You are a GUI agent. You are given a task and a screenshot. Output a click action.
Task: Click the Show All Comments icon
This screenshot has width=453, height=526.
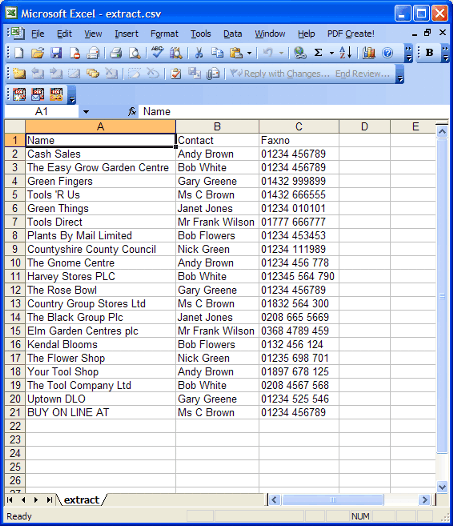[x=93, y=73]
